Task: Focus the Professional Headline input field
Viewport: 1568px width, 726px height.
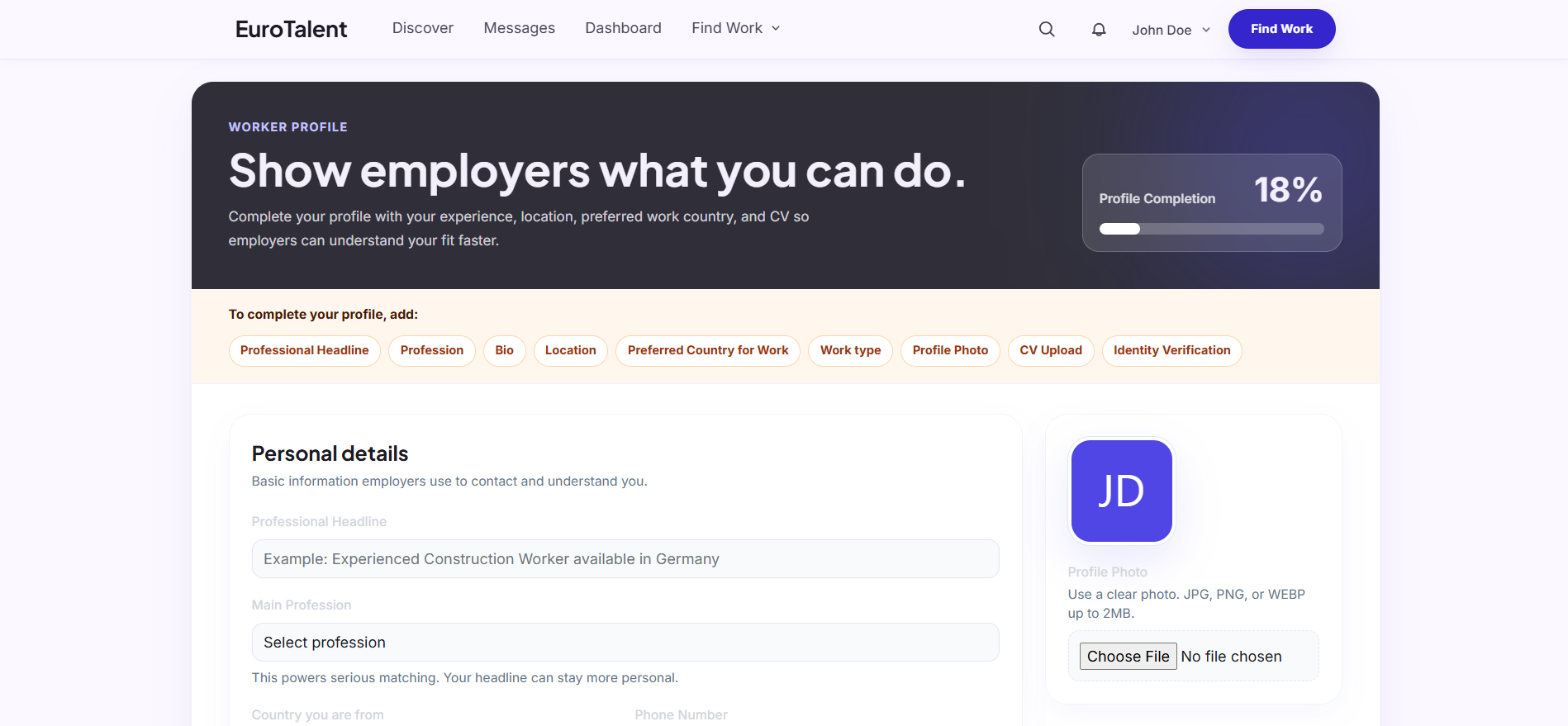Action: pyautogui.click(x=625, y=559)
